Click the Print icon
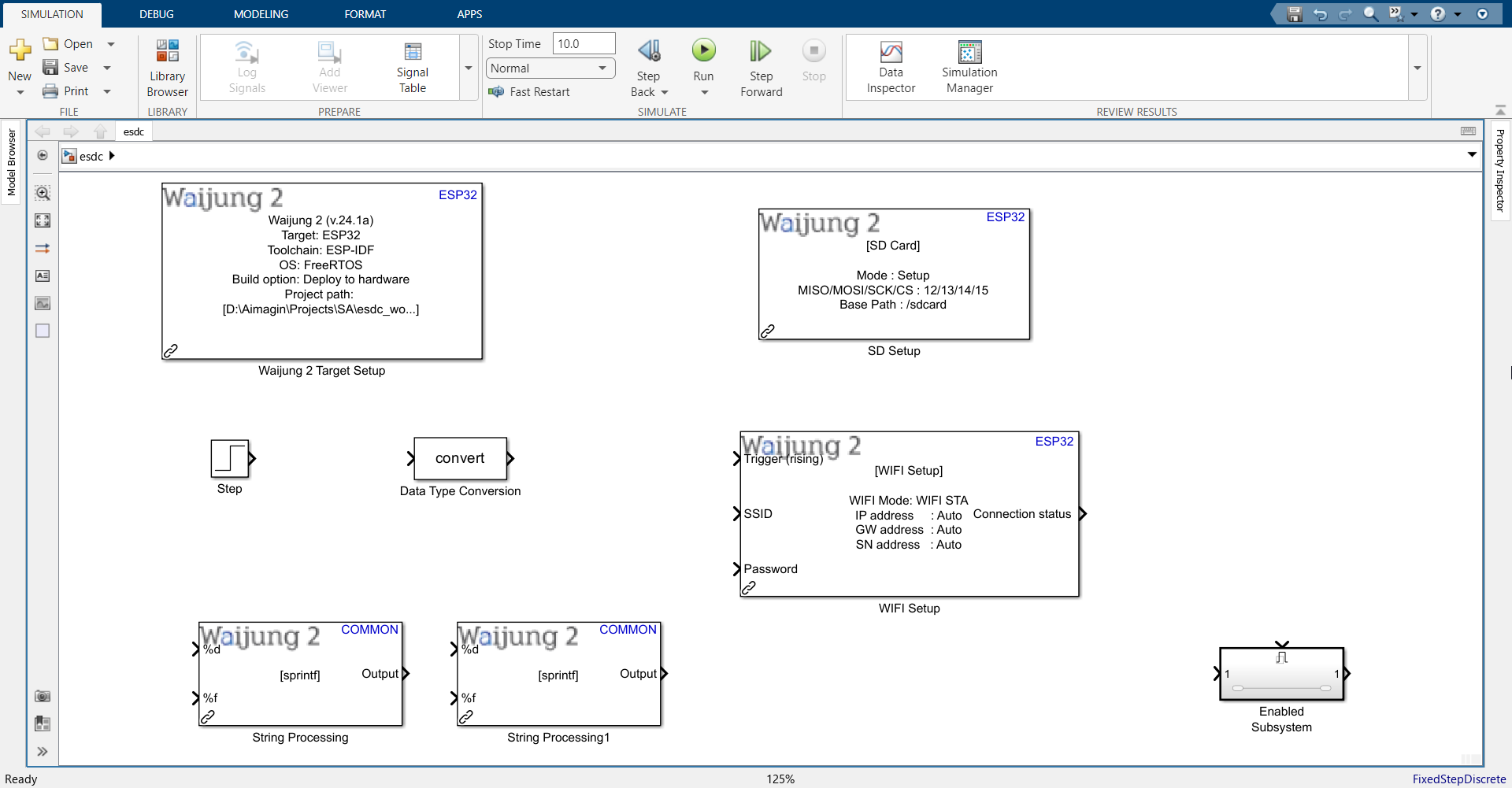This screenshot has width=1512, height=788. (x=50, y=91)
